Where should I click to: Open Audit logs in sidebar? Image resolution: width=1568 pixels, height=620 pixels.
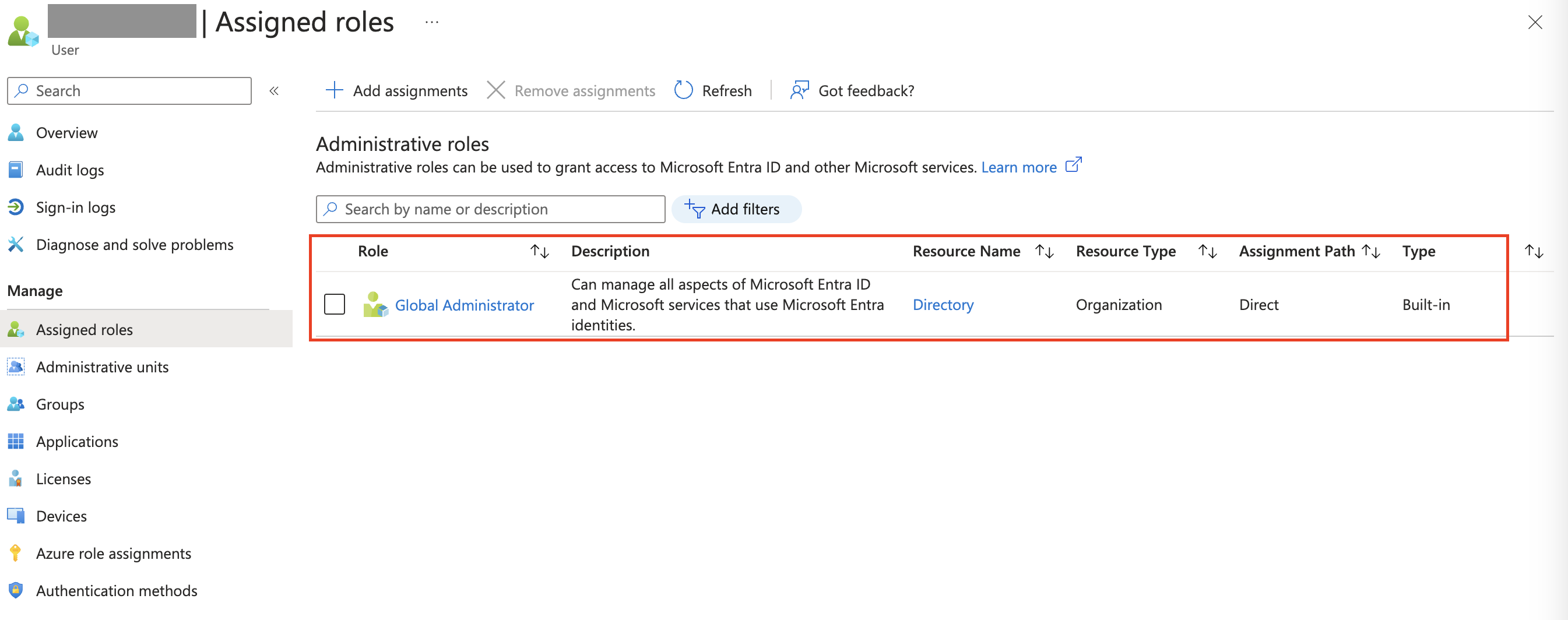[69, 170]
